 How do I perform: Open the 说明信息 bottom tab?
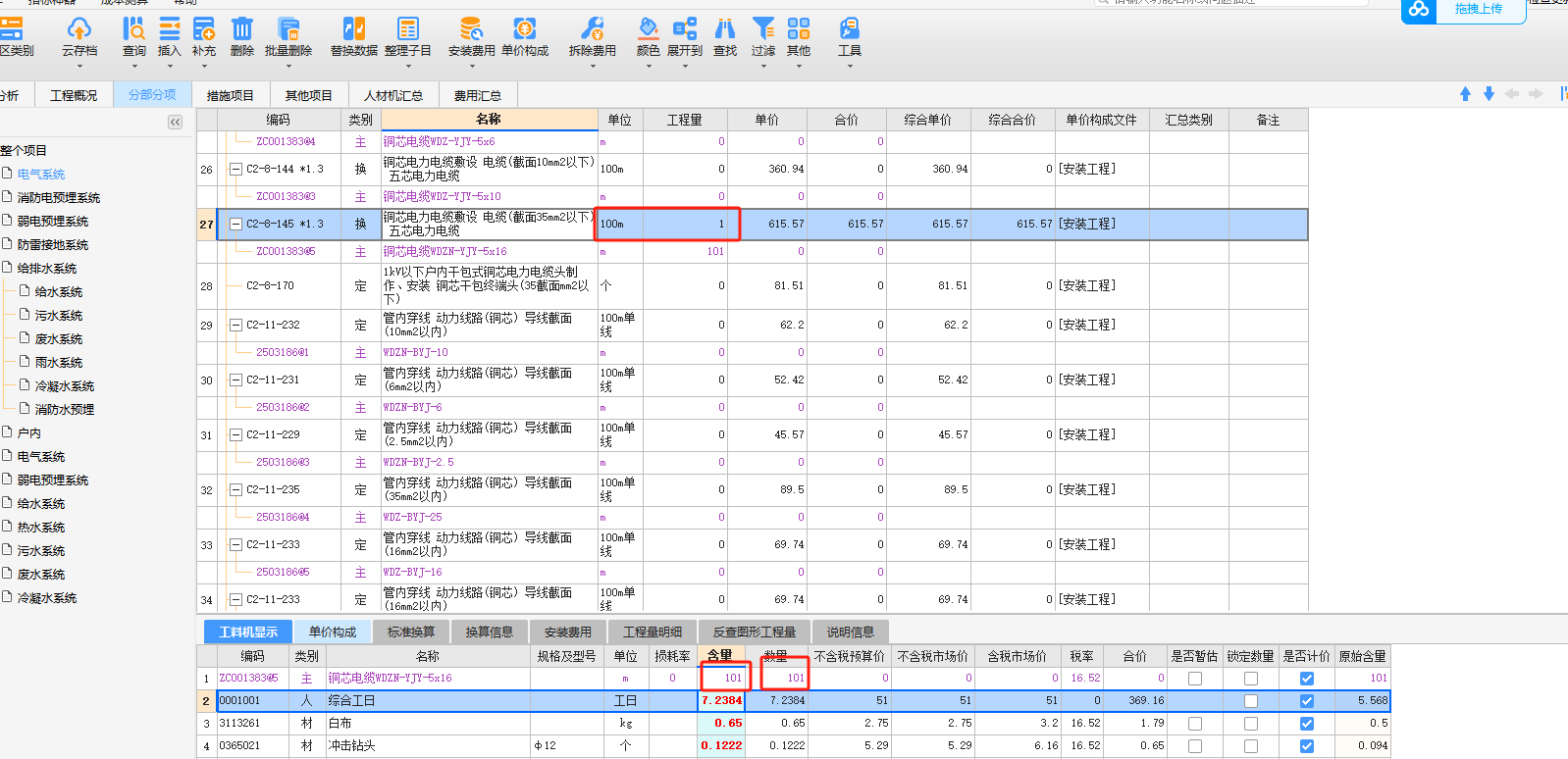(851, 632)
